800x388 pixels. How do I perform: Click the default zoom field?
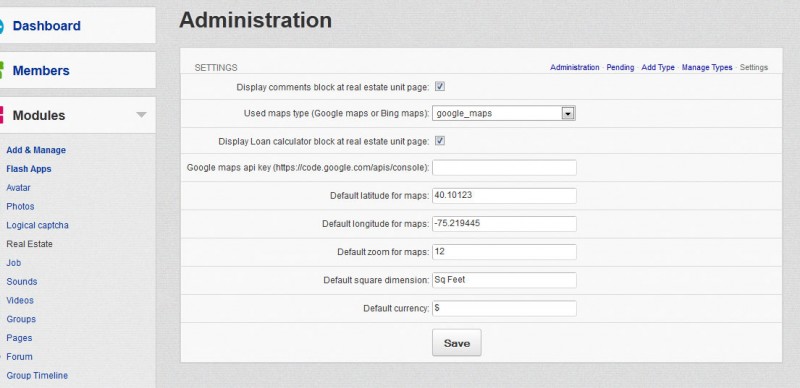coord(505,252)
